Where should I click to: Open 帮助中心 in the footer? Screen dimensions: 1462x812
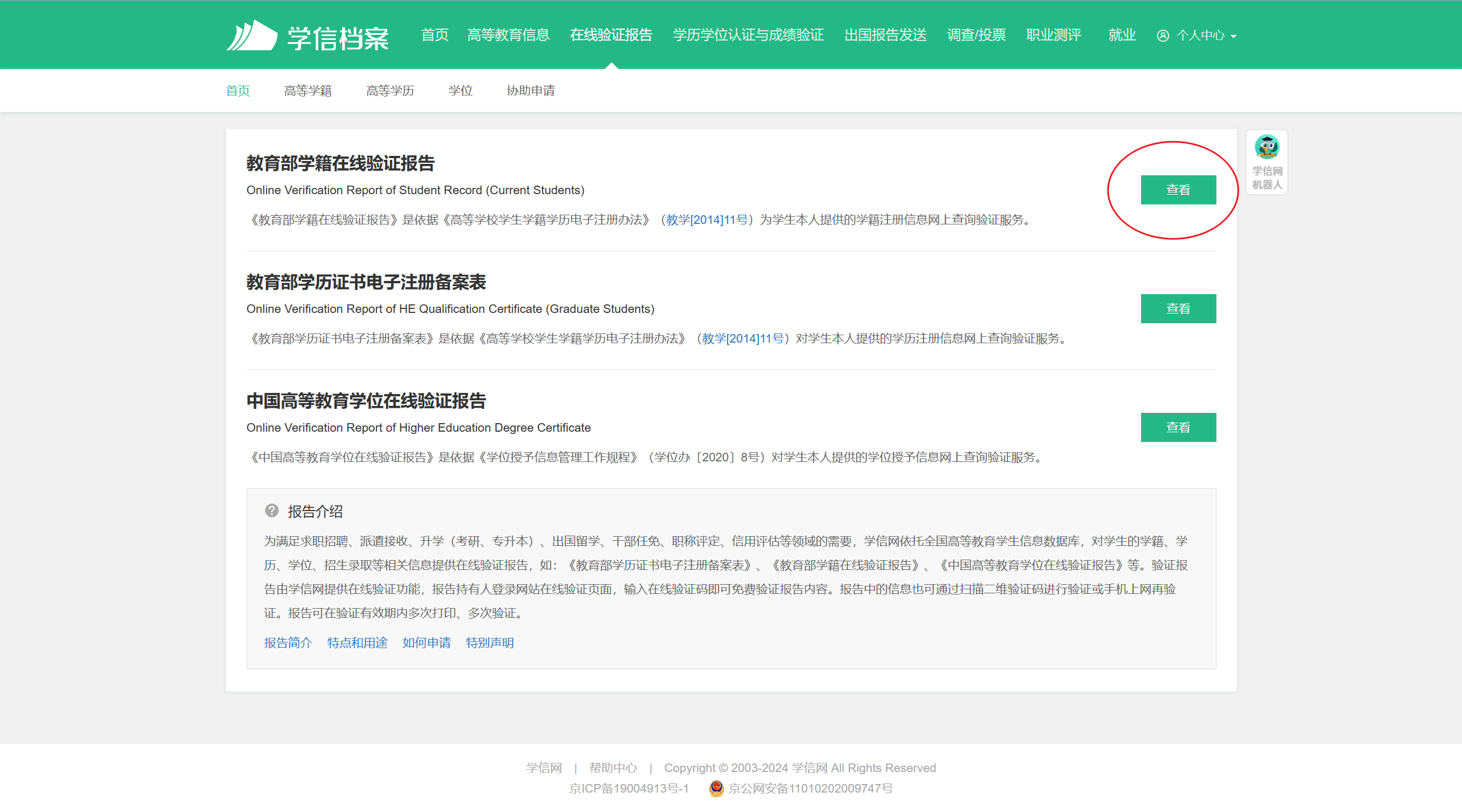613,768
